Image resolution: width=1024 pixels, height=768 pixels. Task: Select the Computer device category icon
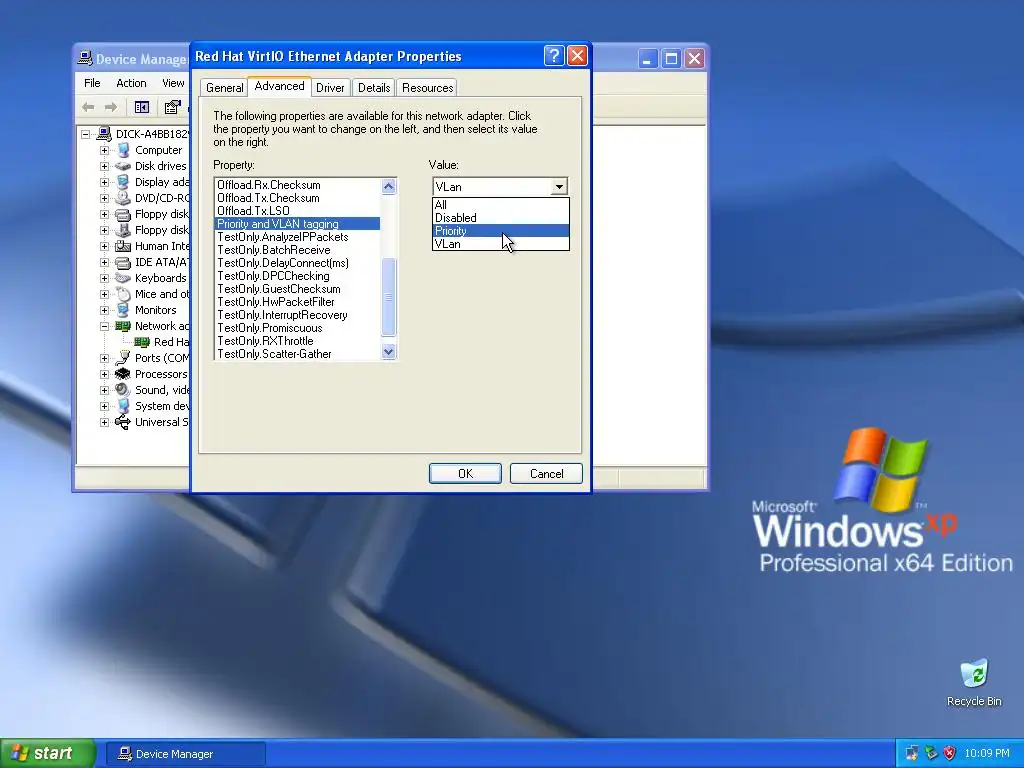pyautogui.click(x=123, y=150)
